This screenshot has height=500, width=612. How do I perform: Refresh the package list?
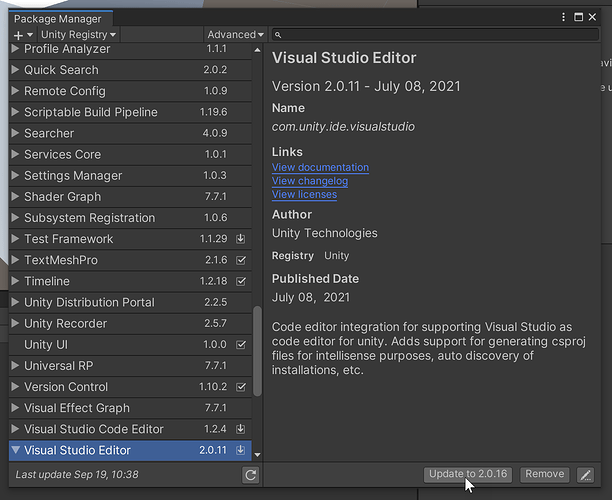[x=251, y=475]
